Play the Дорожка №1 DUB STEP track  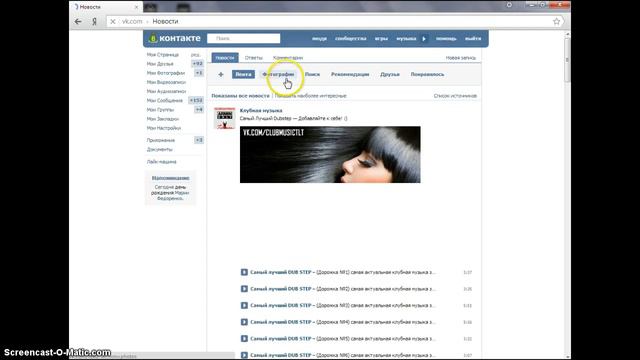click(244, 272)
